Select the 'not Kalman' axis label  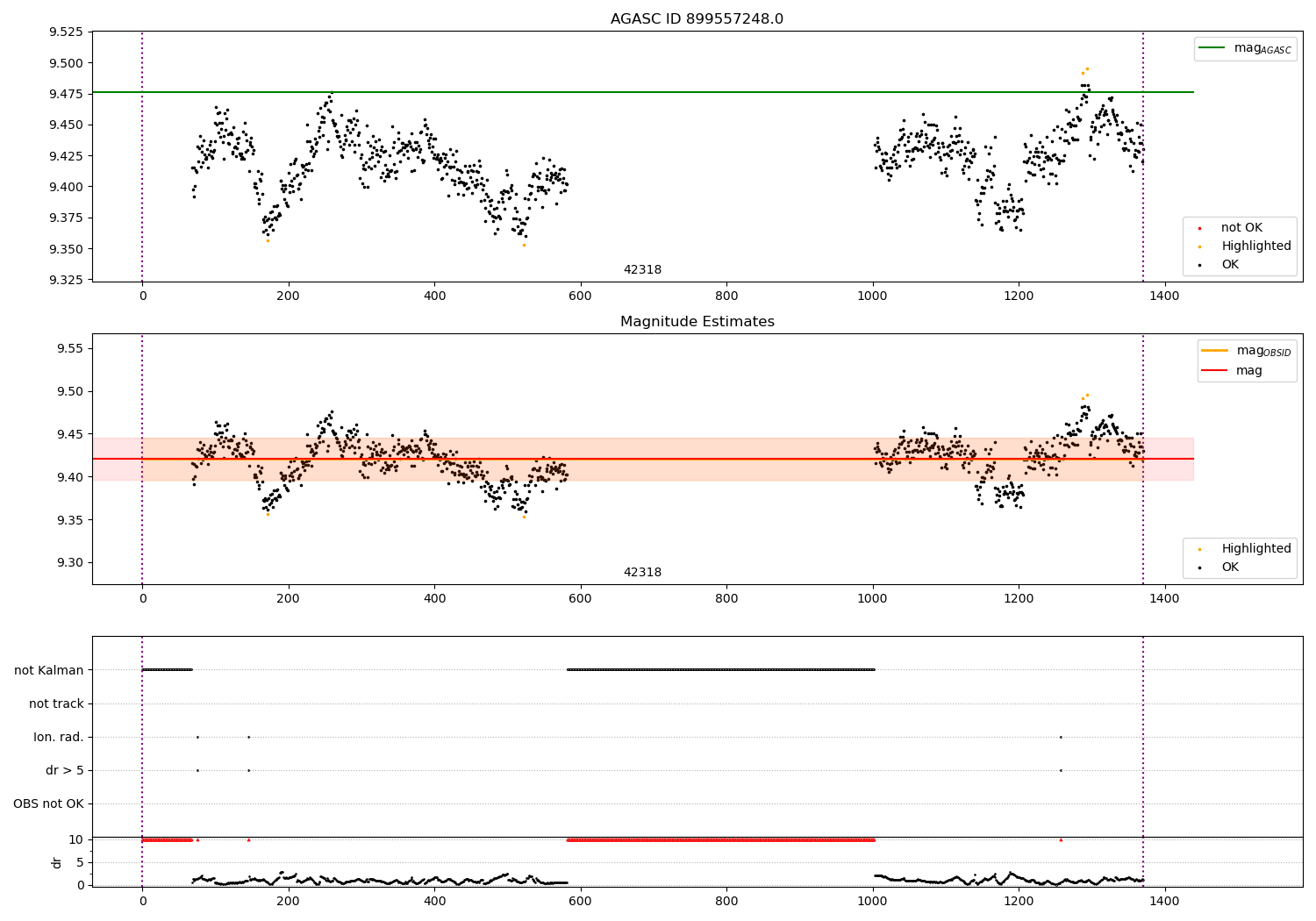49,671
